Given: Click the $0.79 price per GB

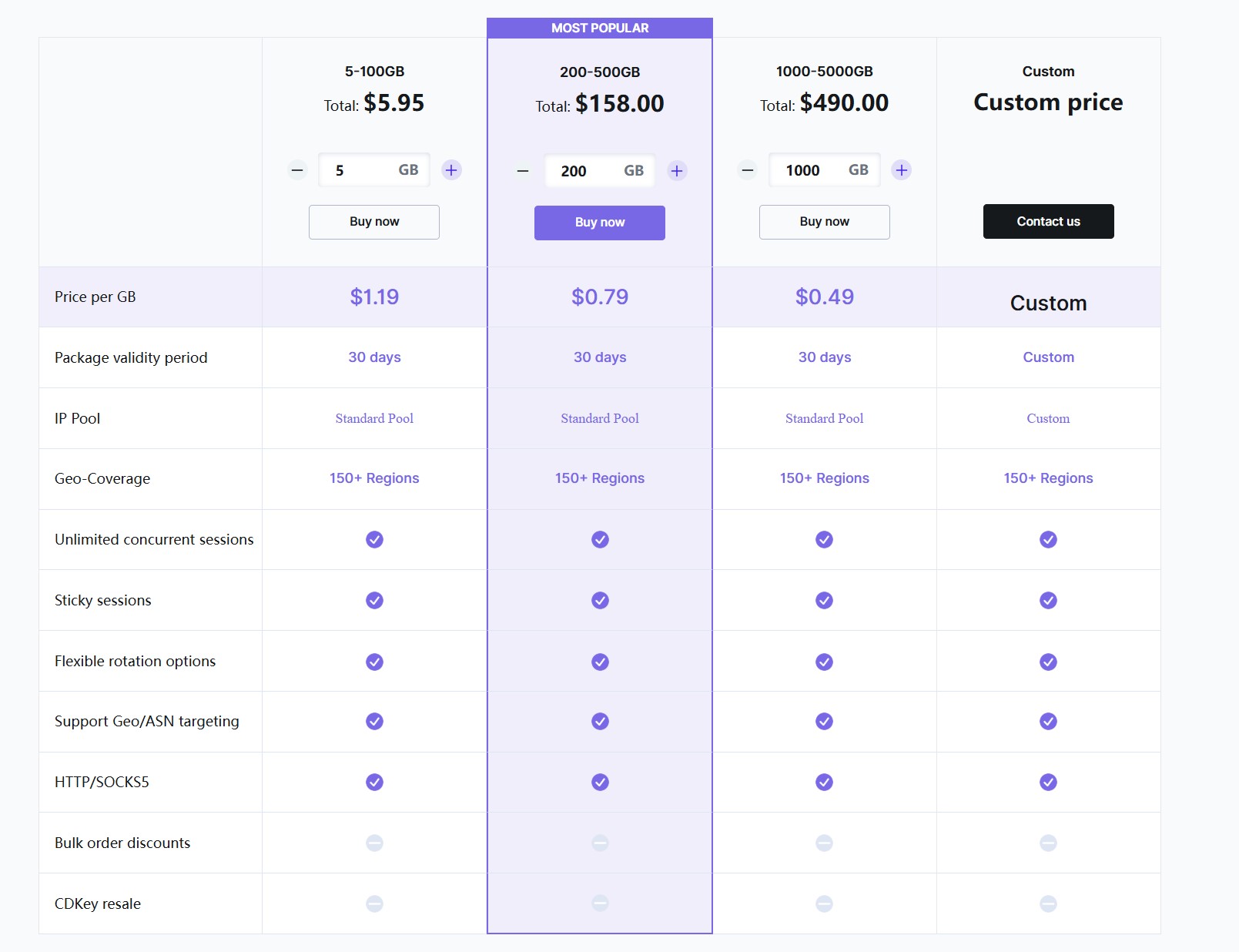Looking at the screenshot, I should tap(600, 297).
